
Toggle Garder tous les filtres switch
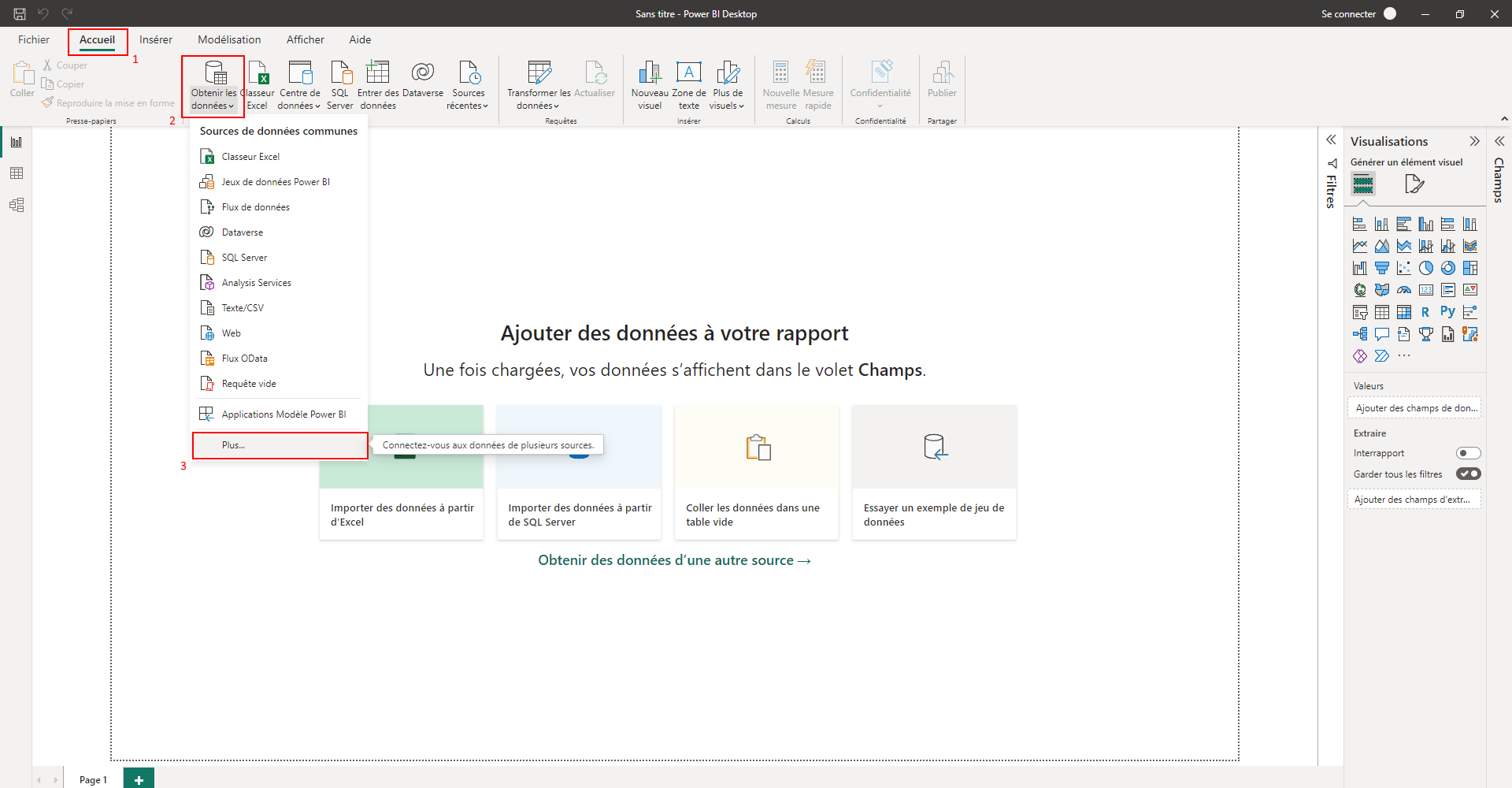pos(1468,474)
